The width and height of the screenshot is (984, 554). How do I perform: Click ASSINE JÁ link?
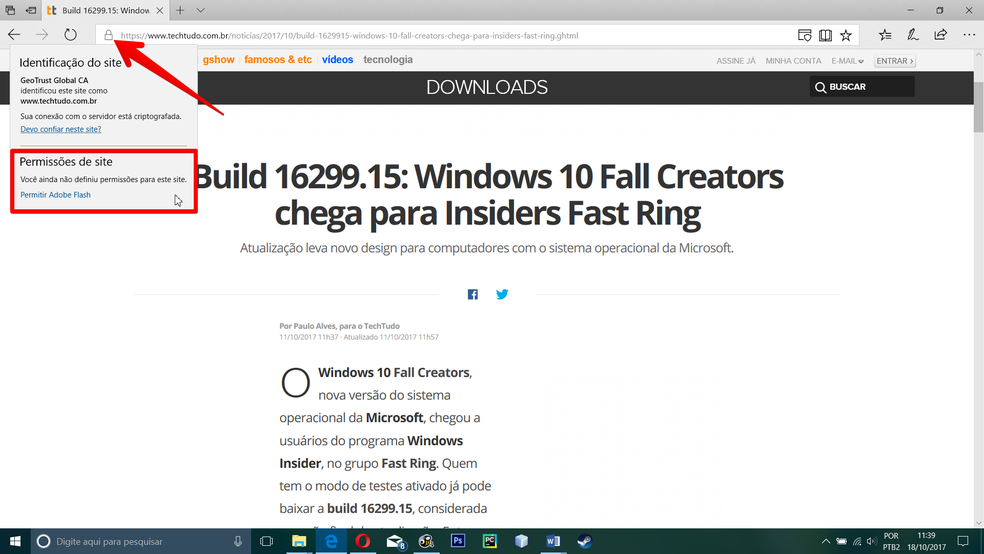coord(736,61)
